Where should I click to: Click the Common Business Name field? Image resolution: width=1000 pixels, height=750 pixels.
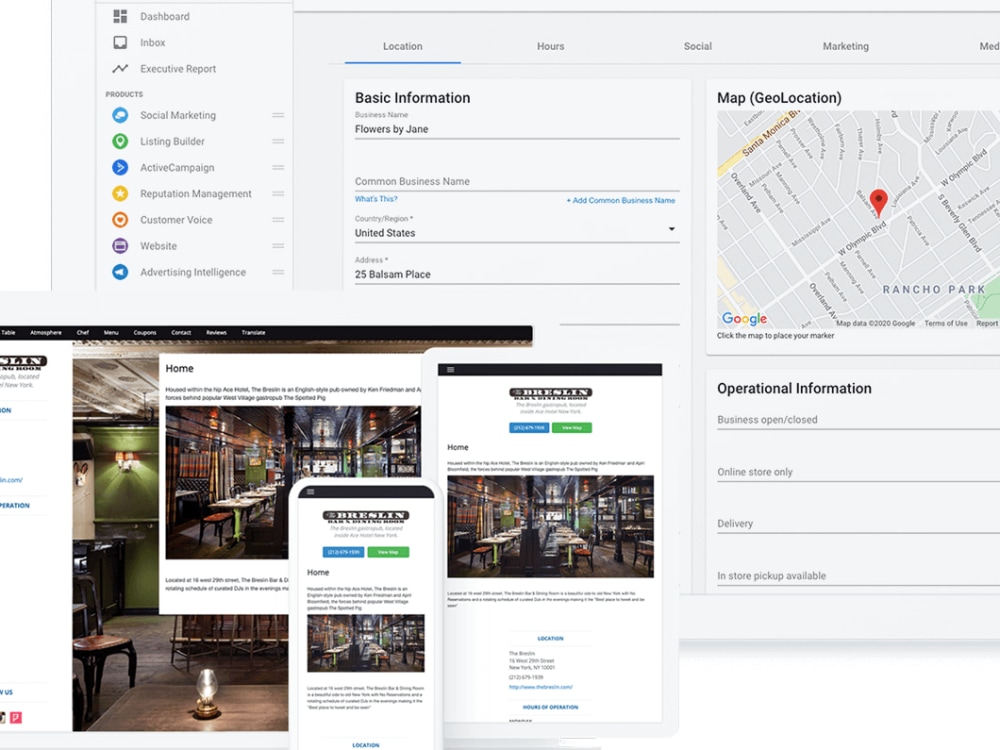pyautogui.click(x=517, y=181)
